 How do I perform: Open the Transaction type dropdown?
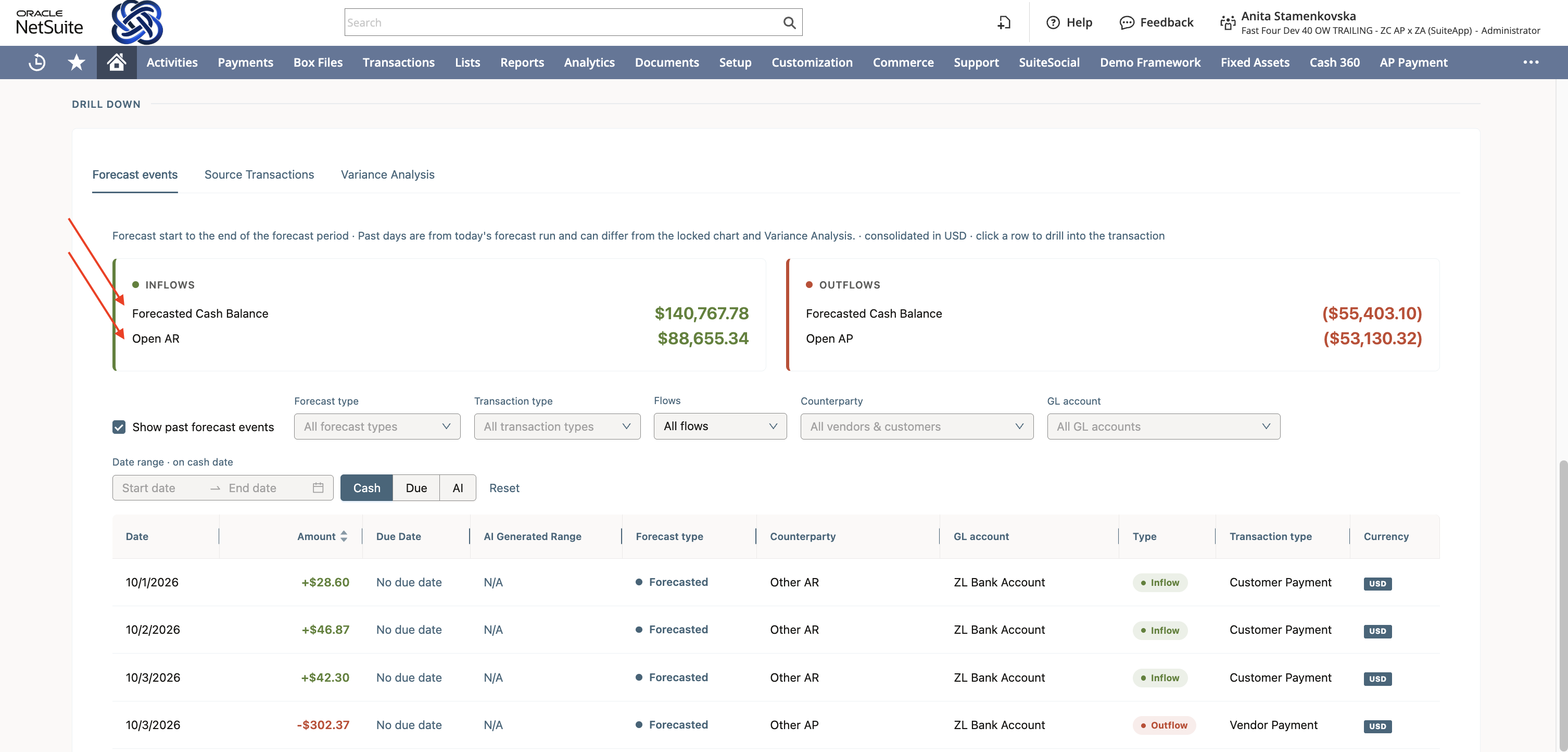[557, 426]
